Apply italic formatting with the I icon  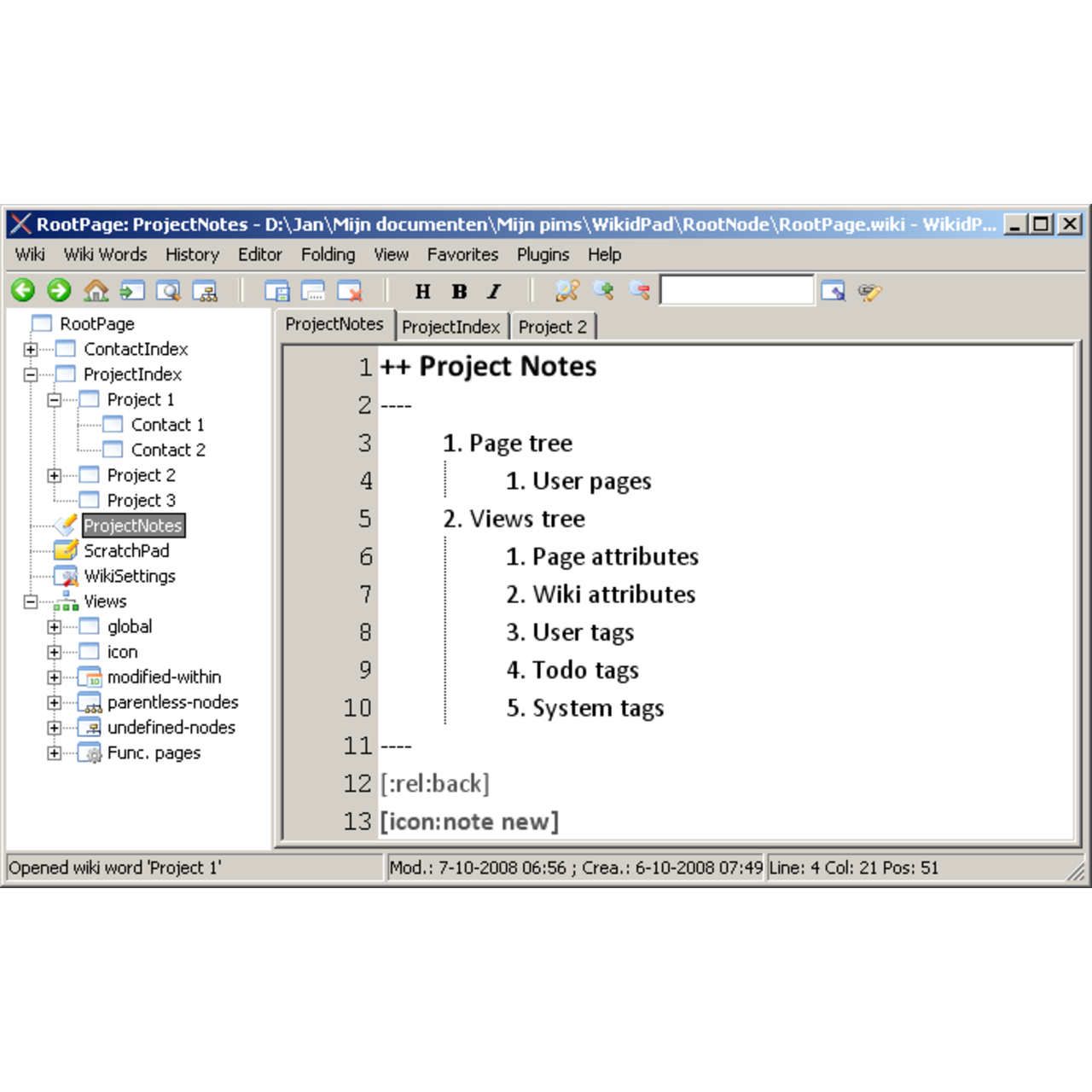(493, 291)
